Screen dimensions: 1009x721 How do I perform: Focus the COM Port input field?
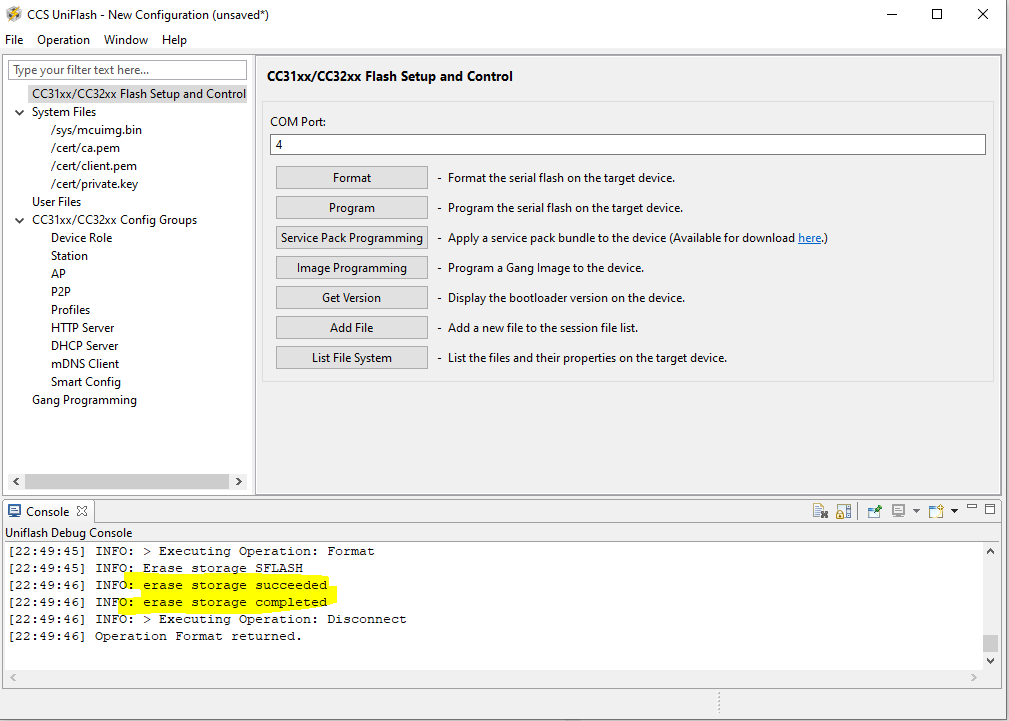coord(627,144)
